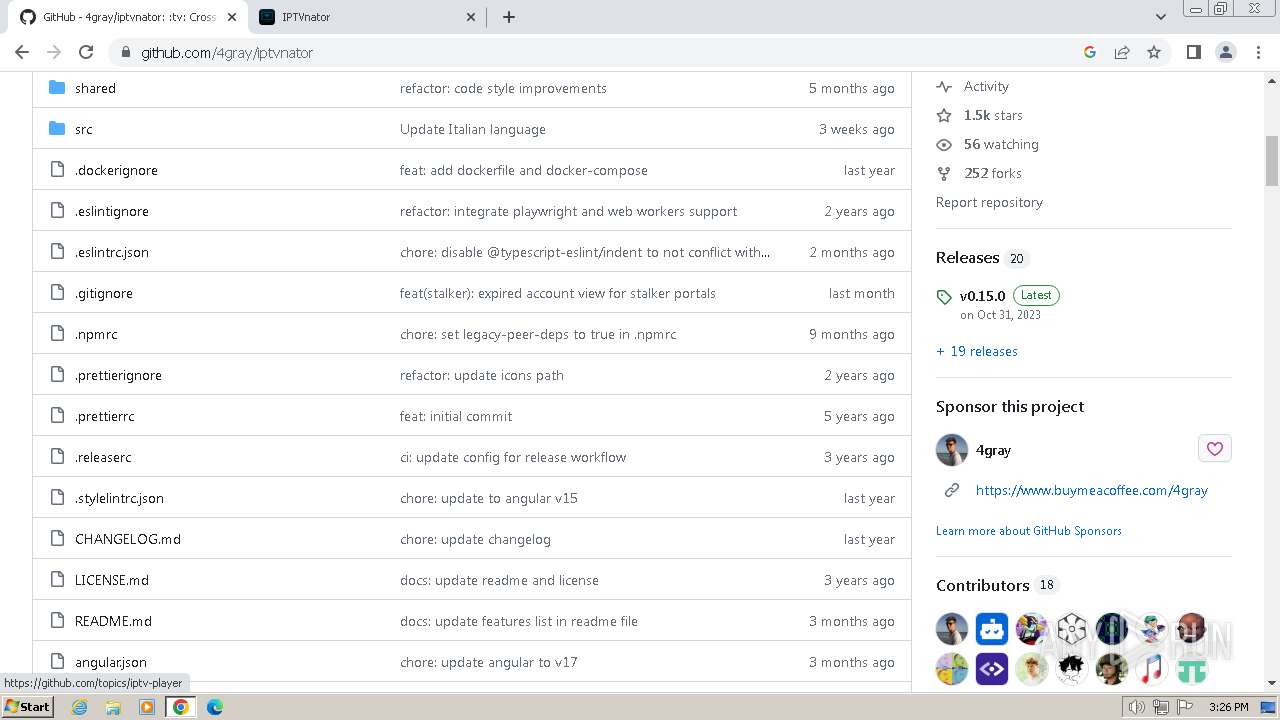Open LICENSE.md file
This screenshot has height=720, width=1280.
tap(112, 580)
